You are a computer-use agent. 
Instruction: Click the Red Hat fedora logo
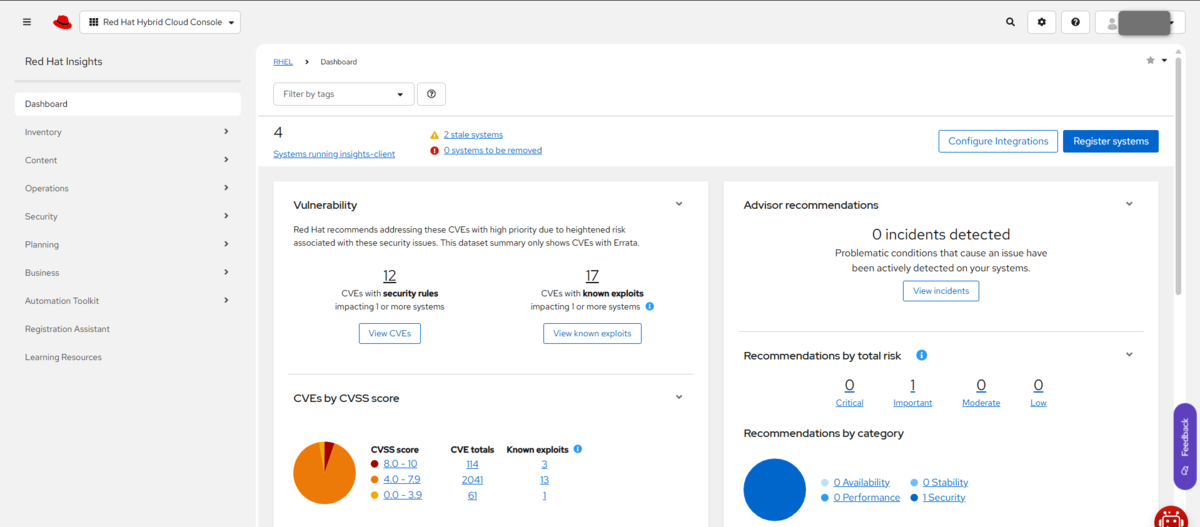(x=62, y=21)
